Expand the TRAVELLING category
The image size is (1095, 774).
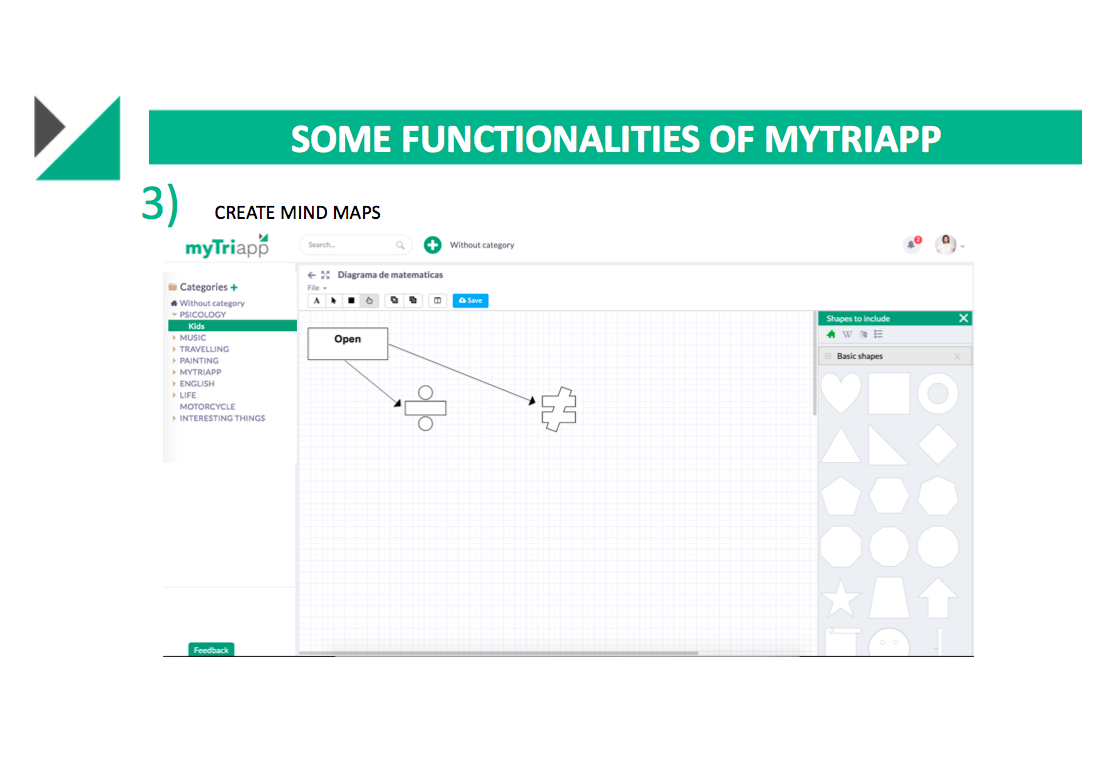(x=174, y=349)
